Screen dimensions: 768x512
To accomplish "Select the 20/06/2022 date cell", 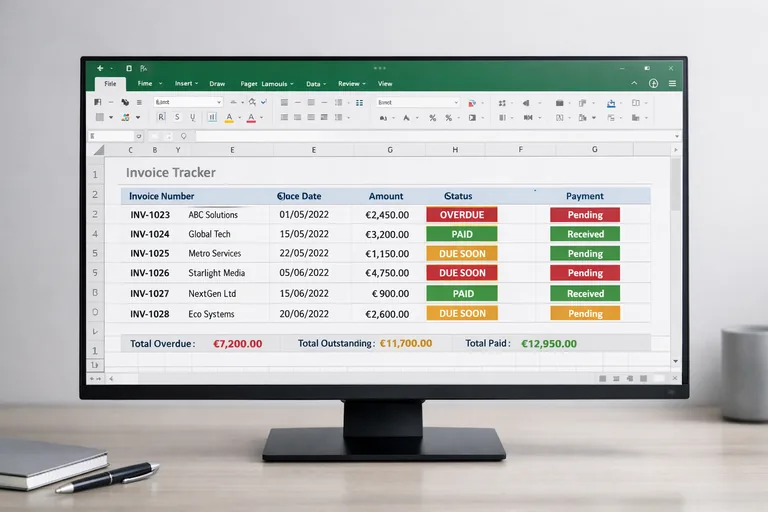I will coord(304,314).
